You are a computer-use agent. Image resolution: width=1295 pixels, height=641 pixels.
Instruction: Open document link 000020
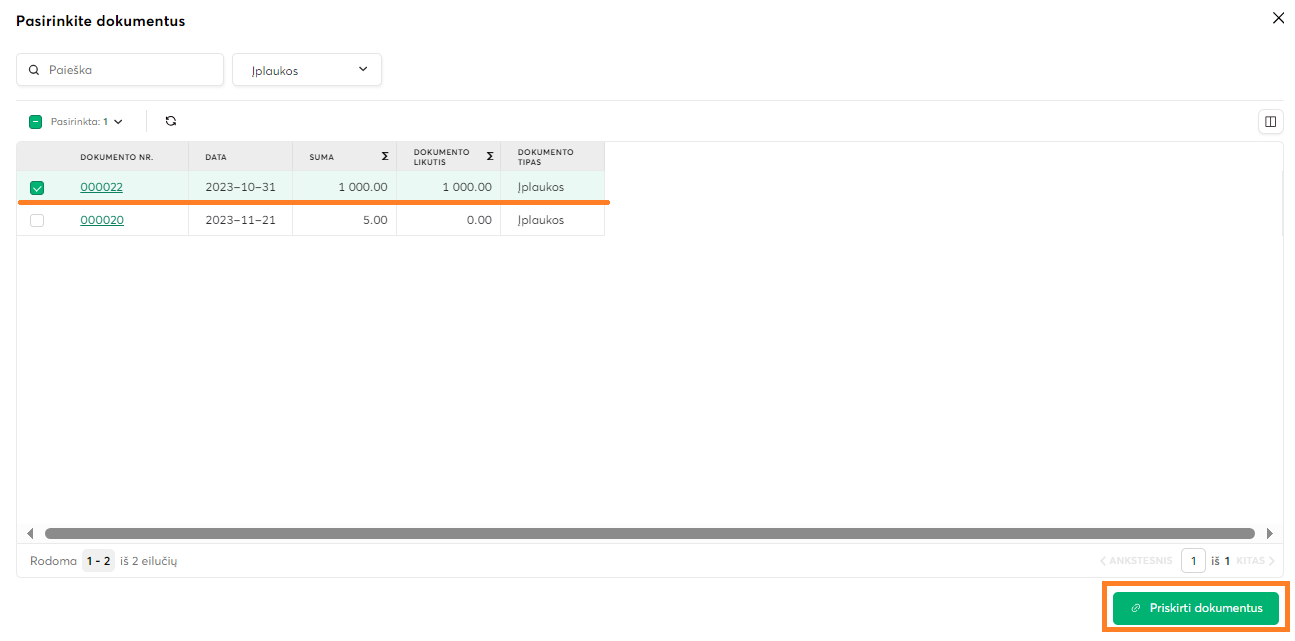(x=102, y=220)
